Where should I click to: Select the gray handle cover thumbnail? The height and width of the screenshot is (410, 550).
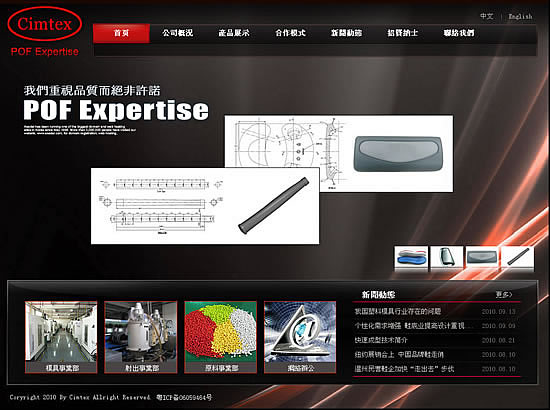[482, 258]
